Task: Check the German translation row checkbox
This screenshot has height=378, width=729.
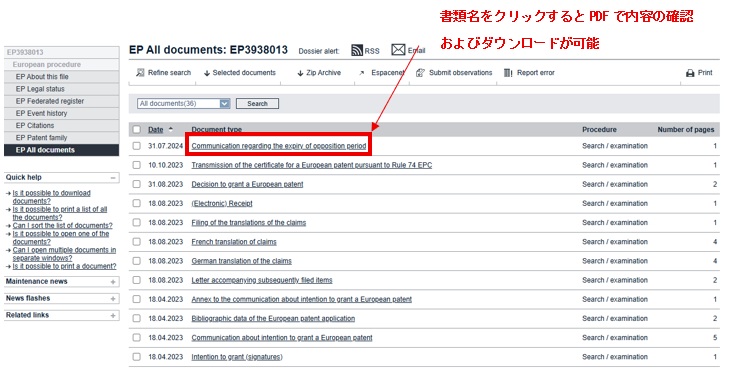Action: coord(136,261)
